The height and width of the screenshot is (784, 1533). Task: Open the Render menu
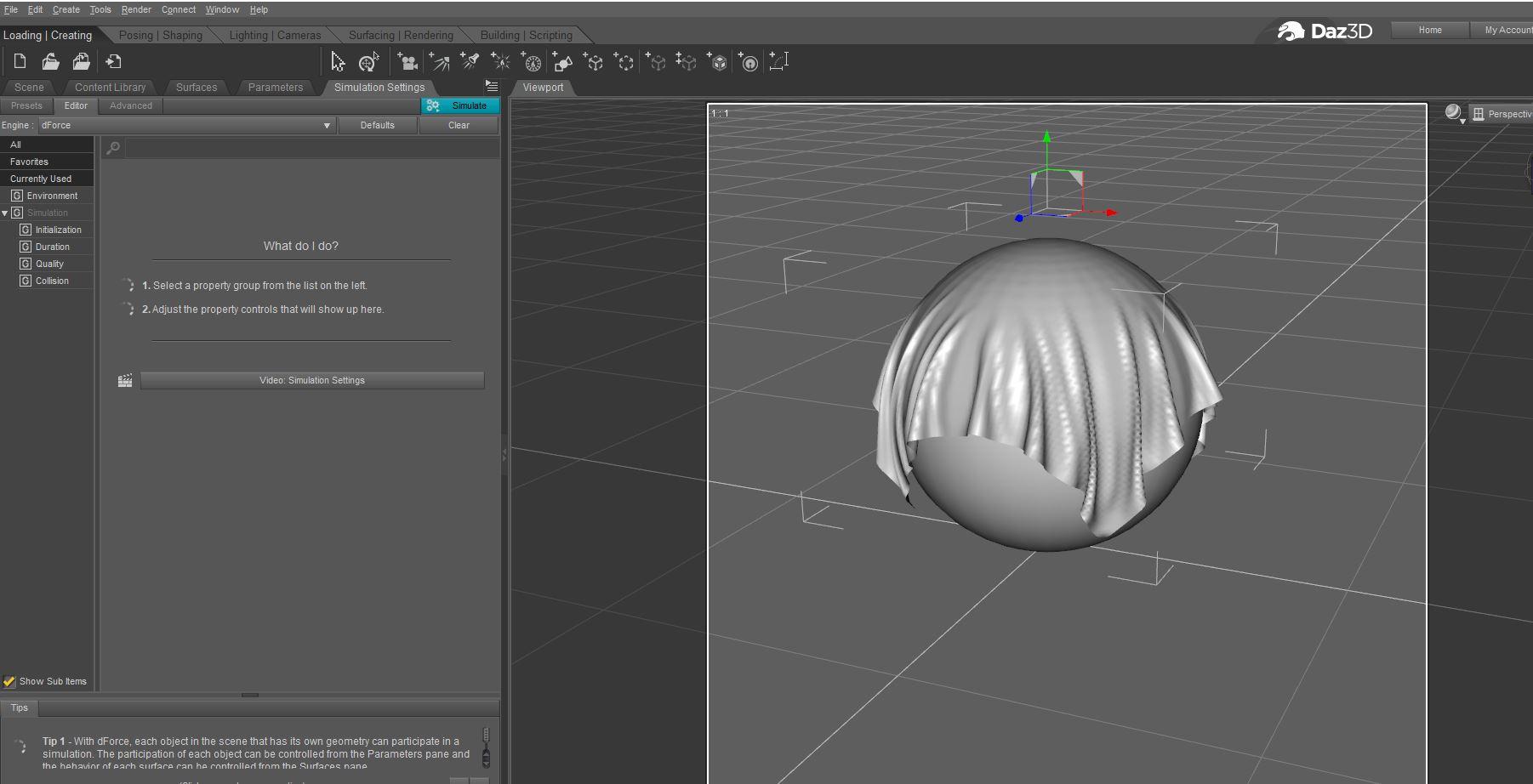tap(136, 9)
